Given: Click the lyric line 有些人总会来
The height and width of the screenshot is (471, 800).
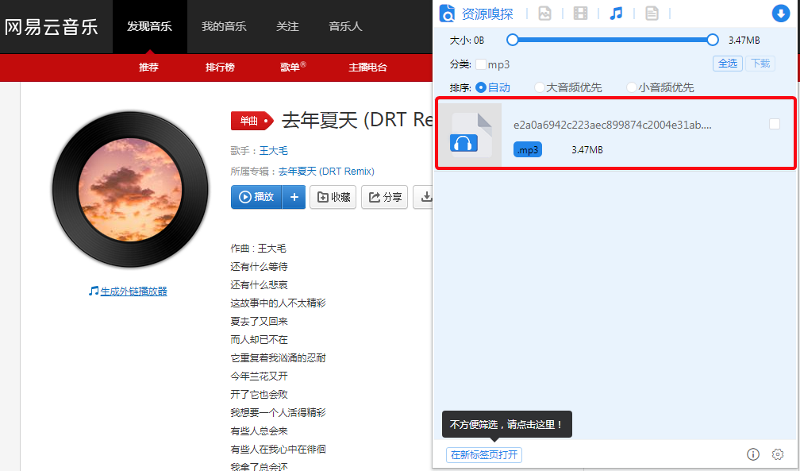Looking at the screenshot, I should pyautogui.click(x=259, y=431).
